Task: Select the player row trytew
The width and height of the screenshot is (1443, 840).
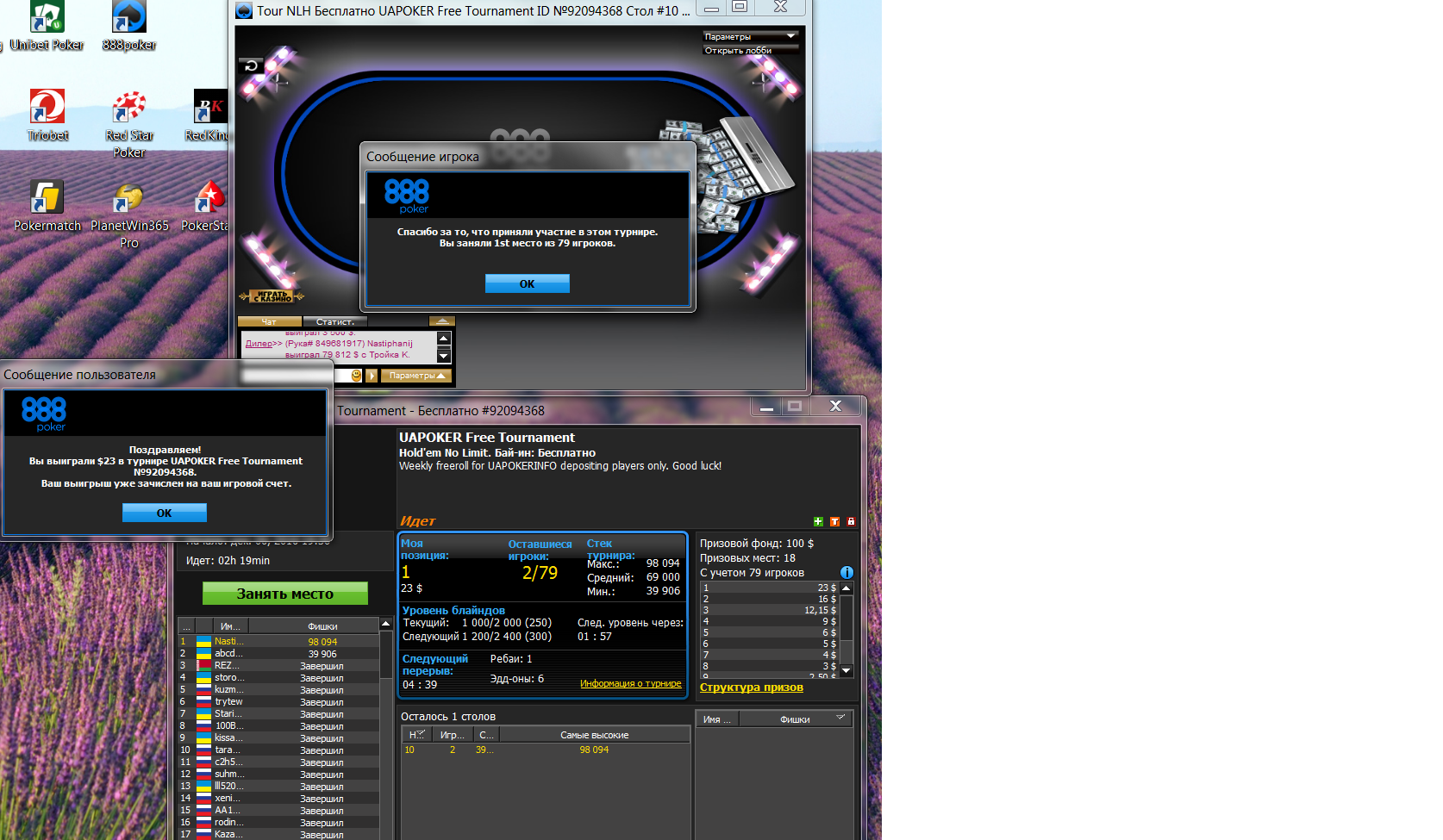Action: [278, 701]
